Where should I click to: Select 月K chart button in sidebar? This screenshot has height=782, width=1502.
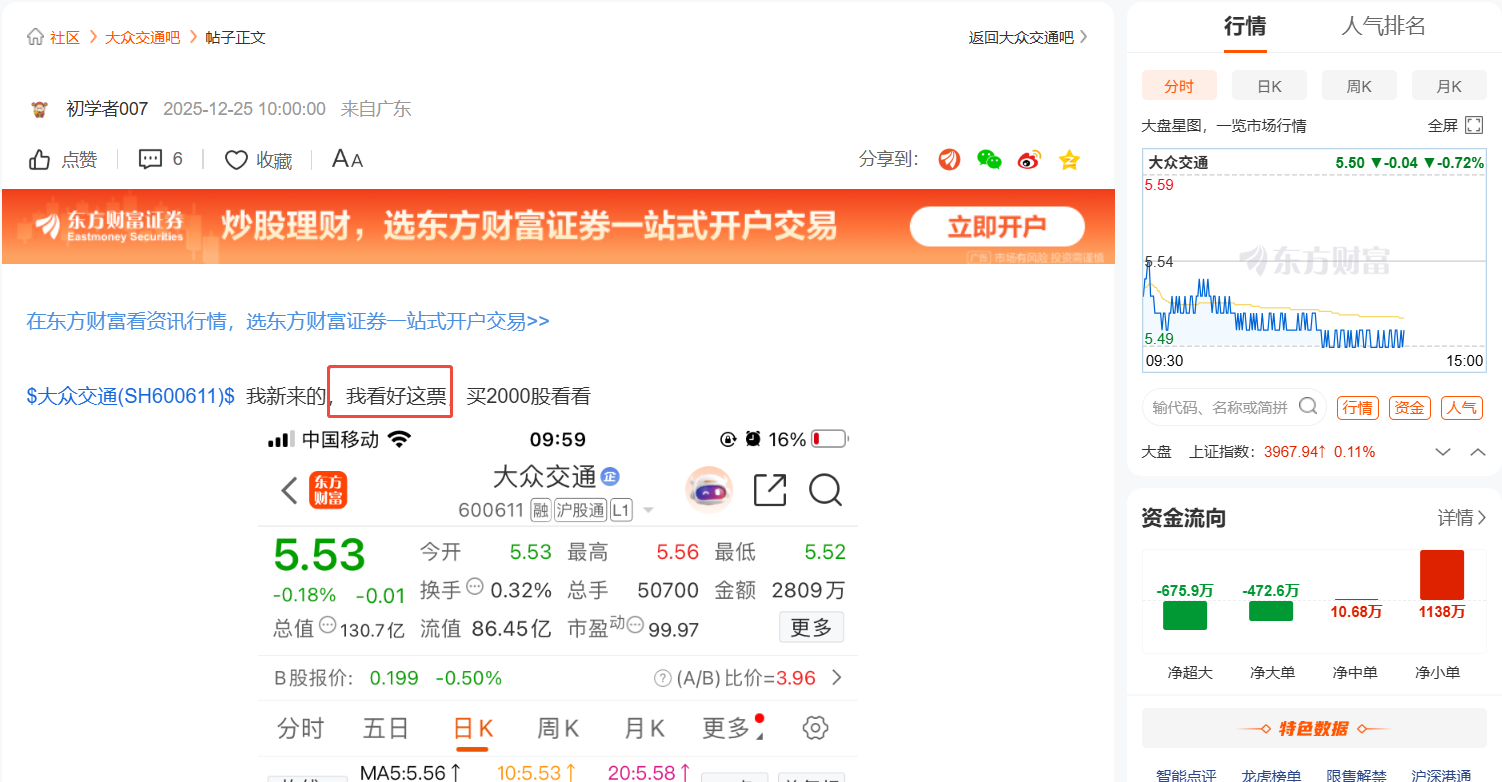coord(1449,86)
